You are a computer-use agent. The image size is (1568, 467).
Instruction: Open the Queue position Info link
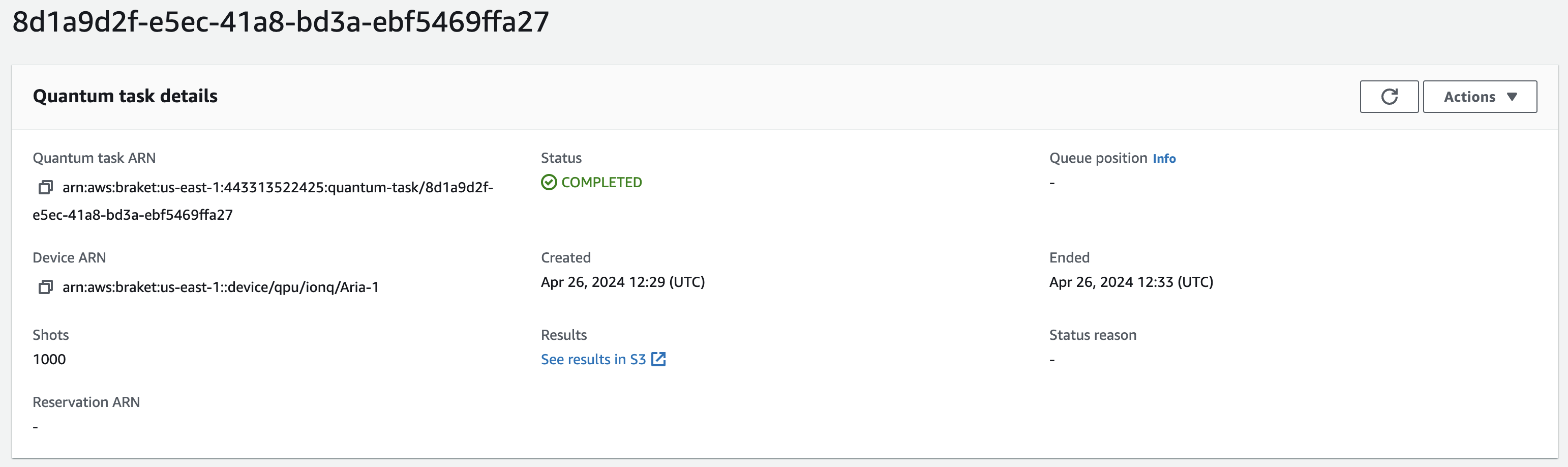(x=1164, y=158)
